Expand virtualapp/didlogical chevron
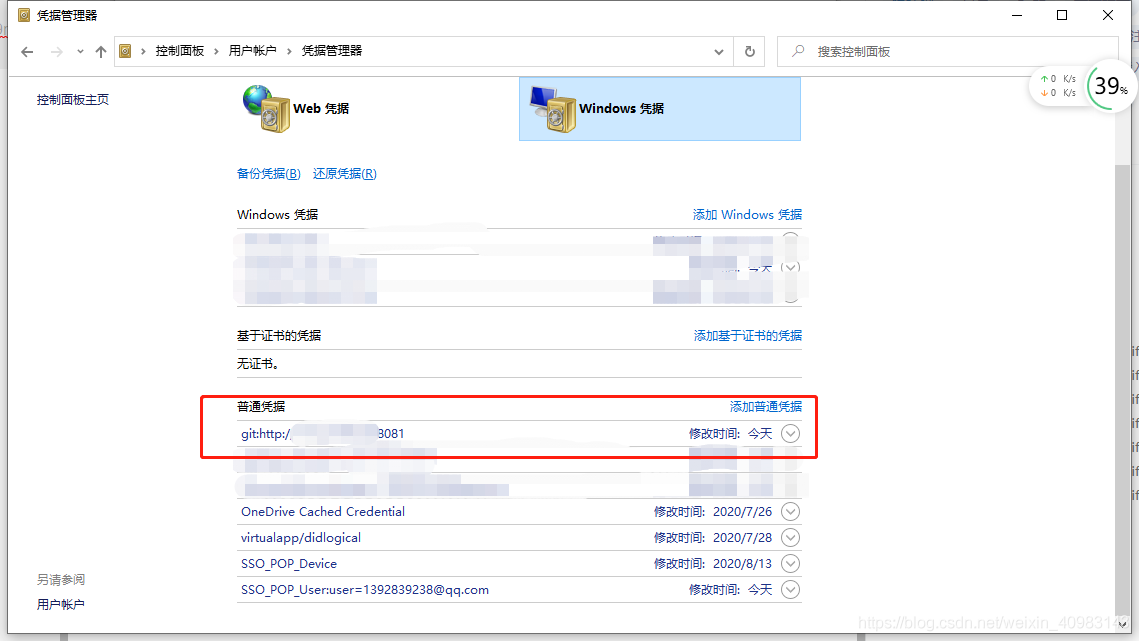Image resolution: width=1139 pixels, height=641 pixels. [790, 538]
